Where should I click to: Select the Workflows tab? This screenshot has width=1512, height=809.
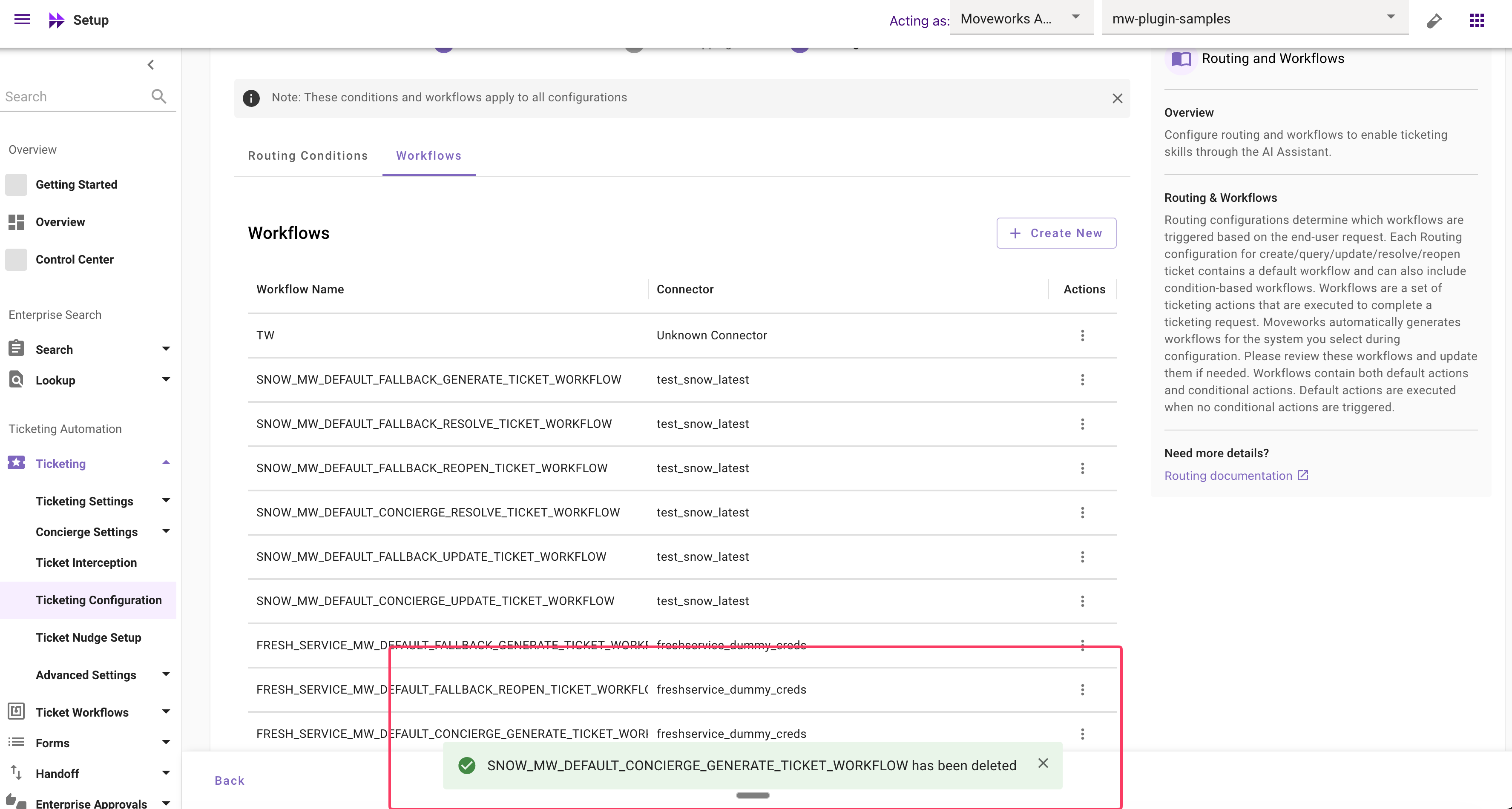(x=428, y=155)
